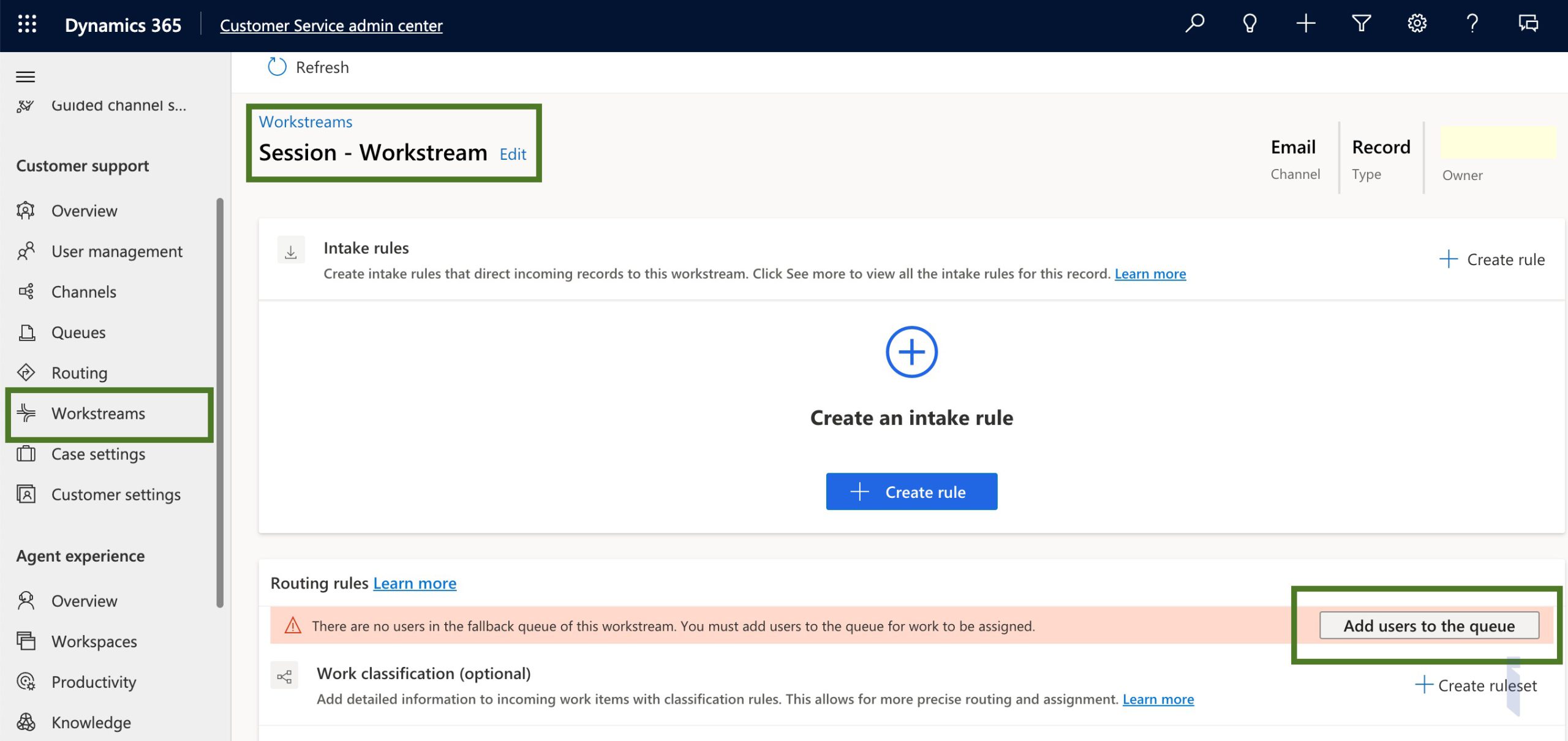The height and width of the screenshot is (741, 1568).
Task: Click the Dynamics 365 title
Action: coord(123,25)
